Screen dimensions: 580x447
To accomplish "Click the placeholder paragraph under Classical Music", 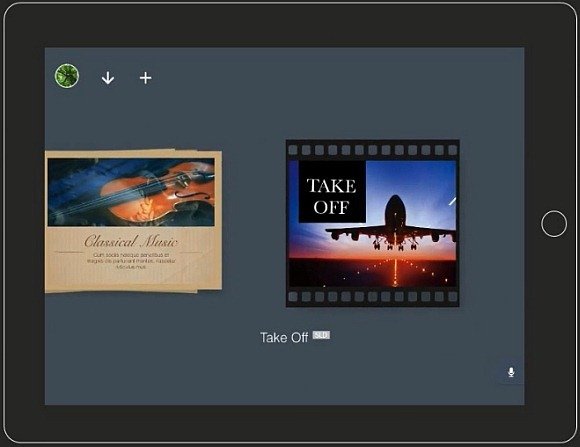I will click(x=131, y=261).
